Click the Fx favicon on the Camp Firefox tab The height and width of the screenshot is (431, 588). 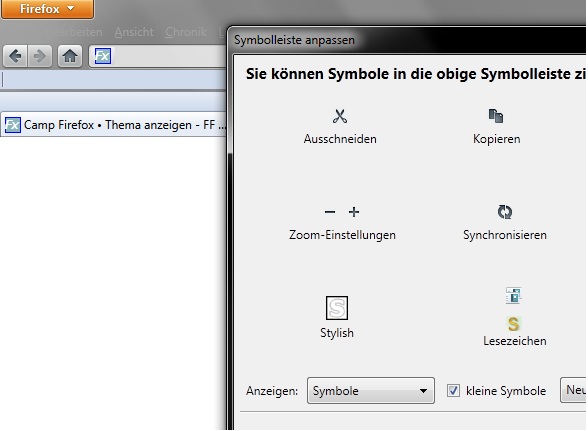12,125
